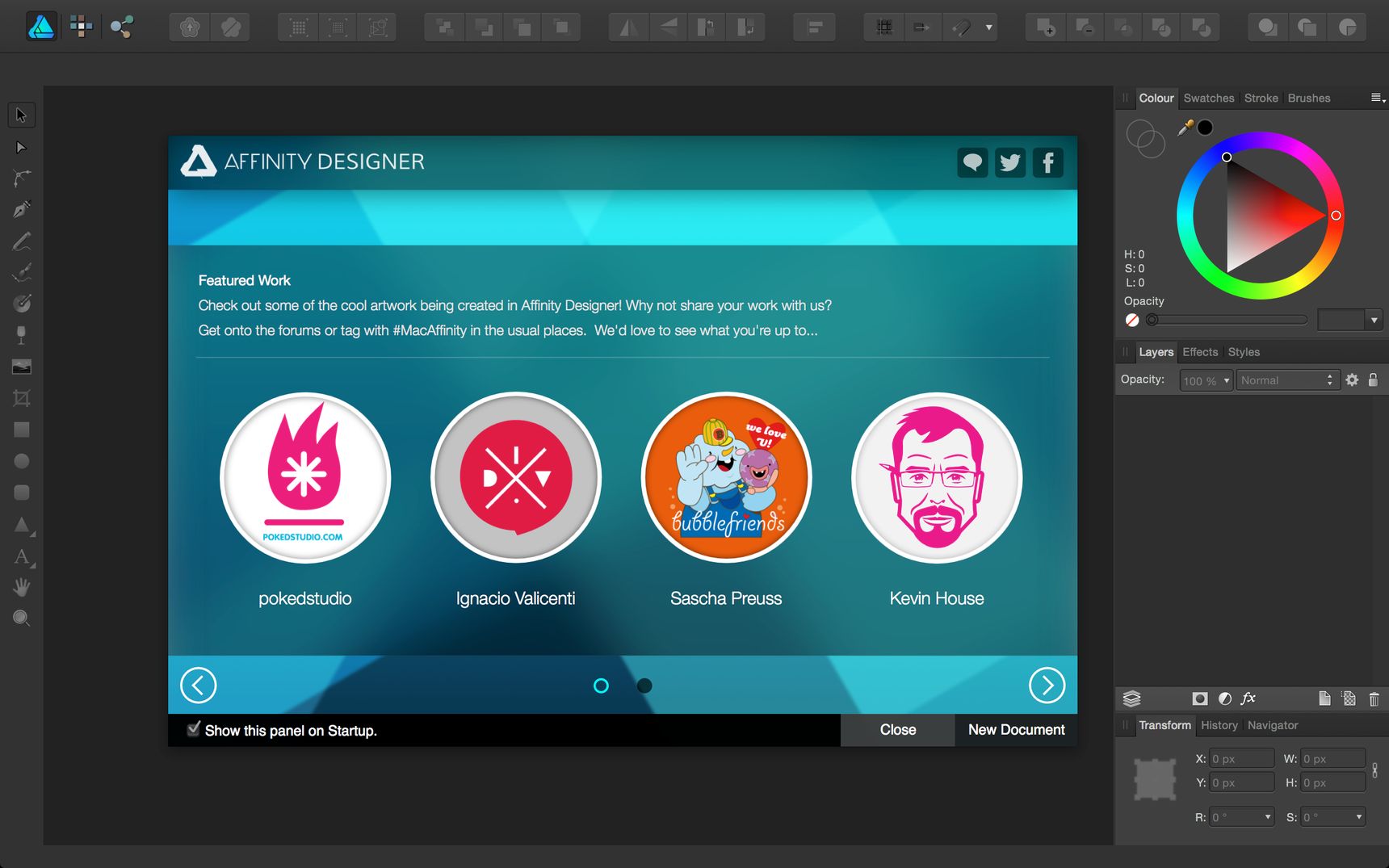Toggle the stroke/fill colour selector circles
This screenshot has height=868, width=1389.
(1145, 139)
